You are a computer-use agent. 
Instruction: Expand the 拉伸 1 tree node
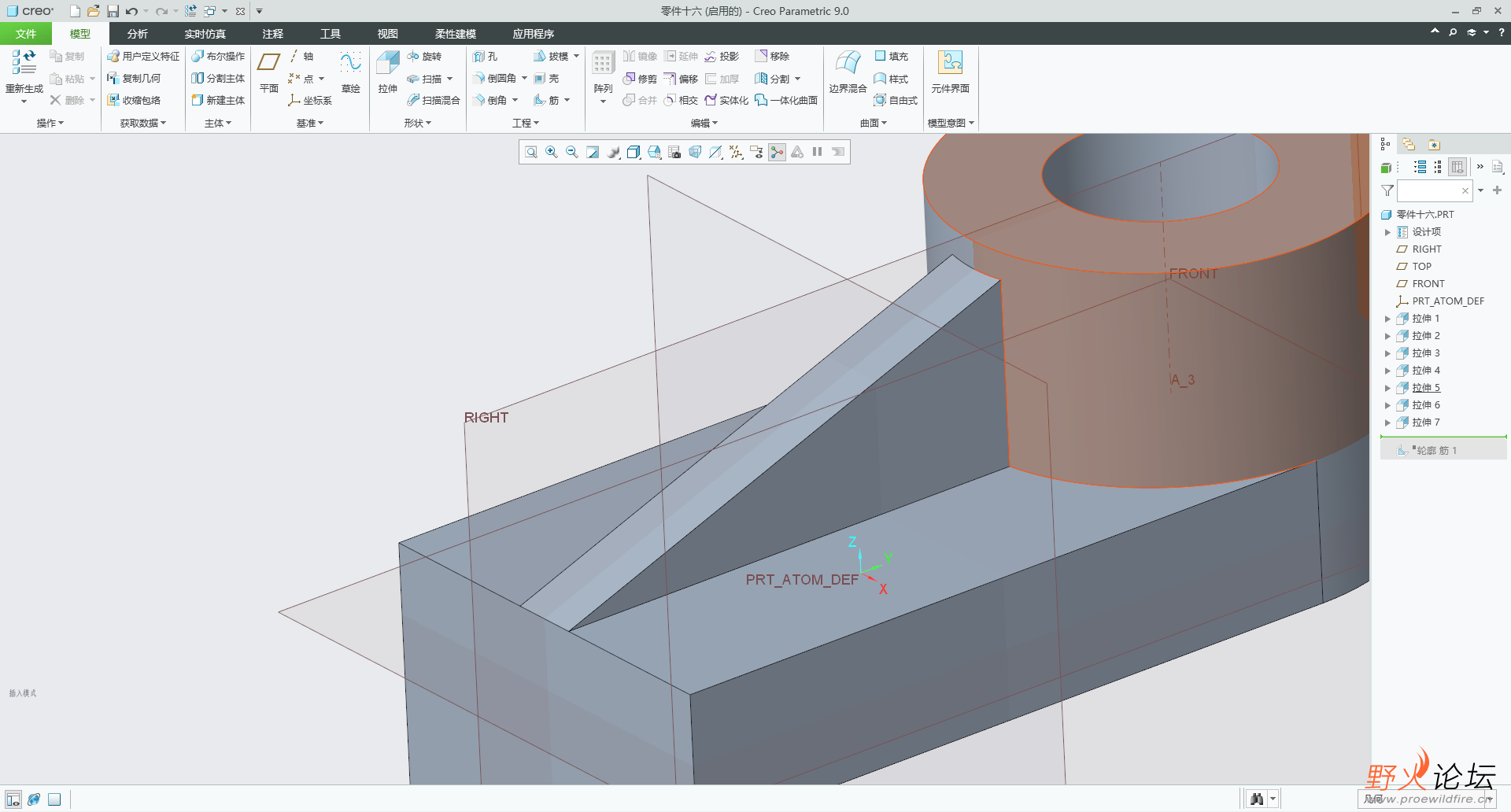pos(1387,319)
